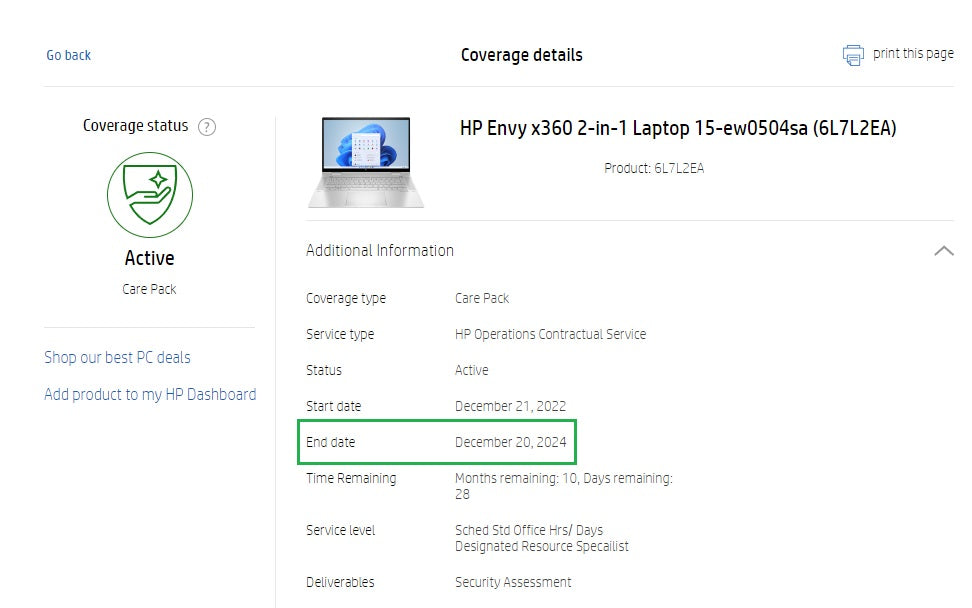Click the Additional Information heading
972x608 pixels.
(x=380, y=251)
